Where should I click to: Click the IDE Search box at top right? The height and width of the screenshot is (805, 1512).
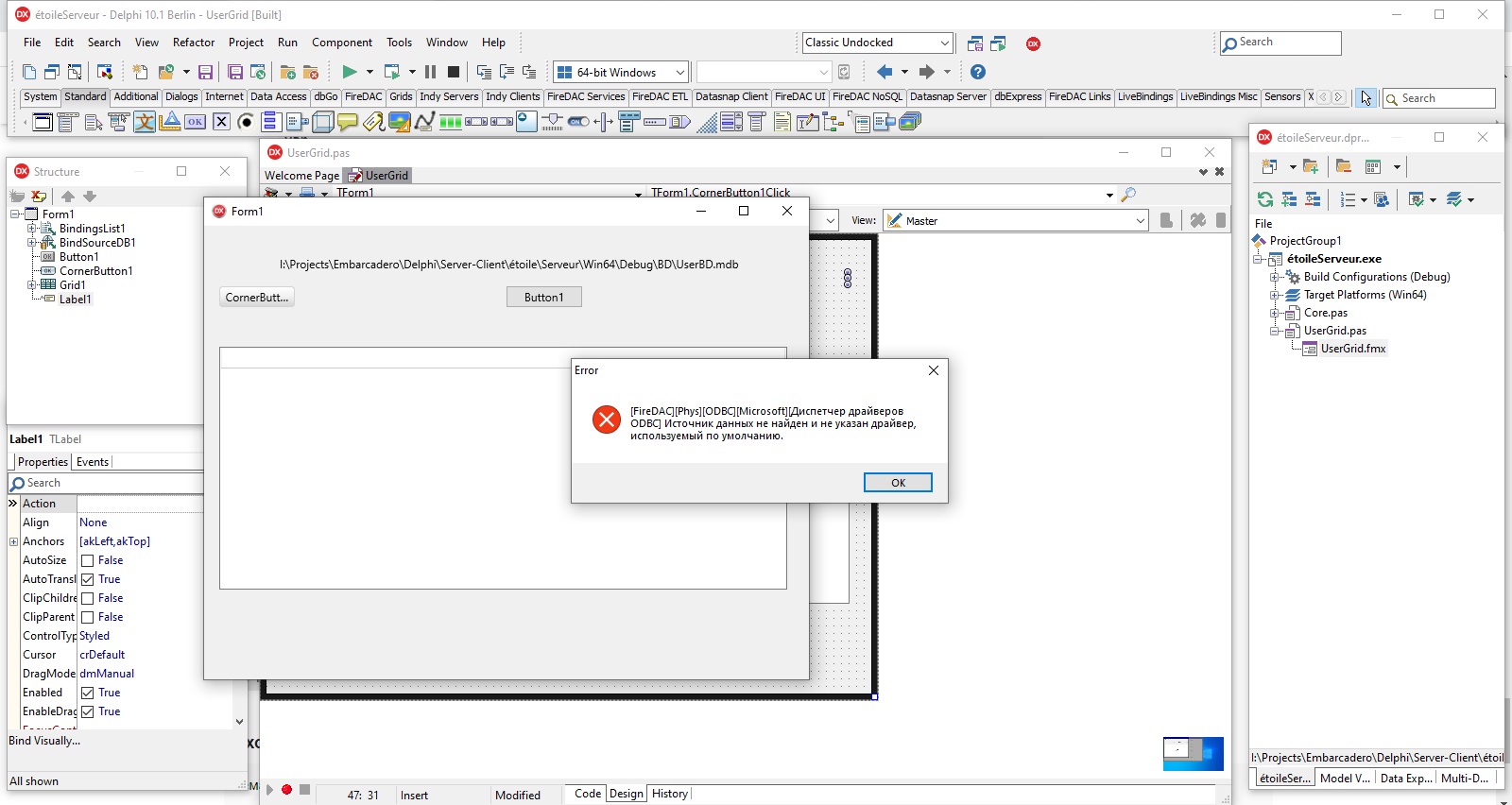click(x=1280, y=43)
